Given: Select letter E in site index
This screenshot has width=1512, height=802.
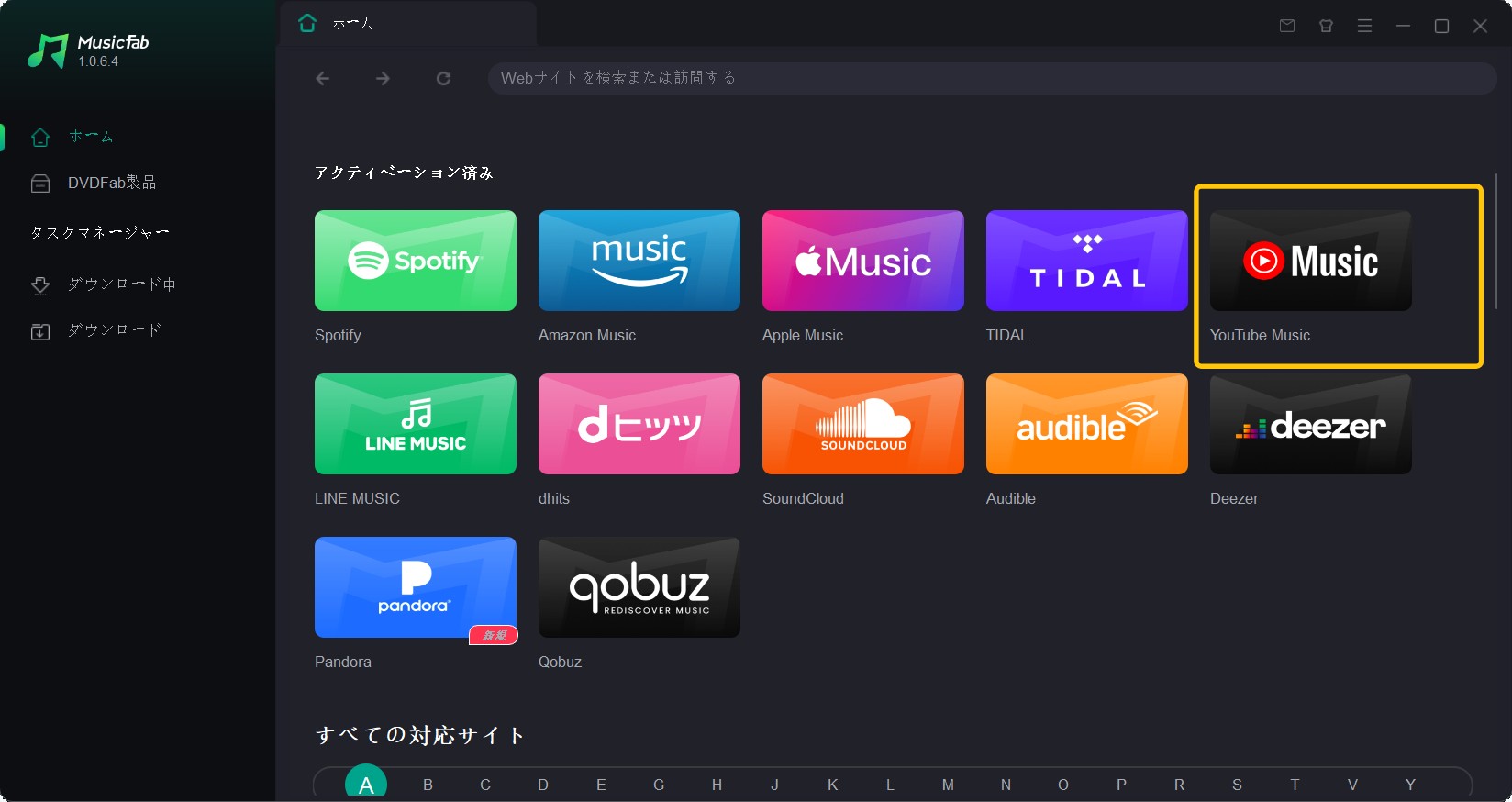Looking at the screenshot, I should pyautogui.click(x=601, y=785).
